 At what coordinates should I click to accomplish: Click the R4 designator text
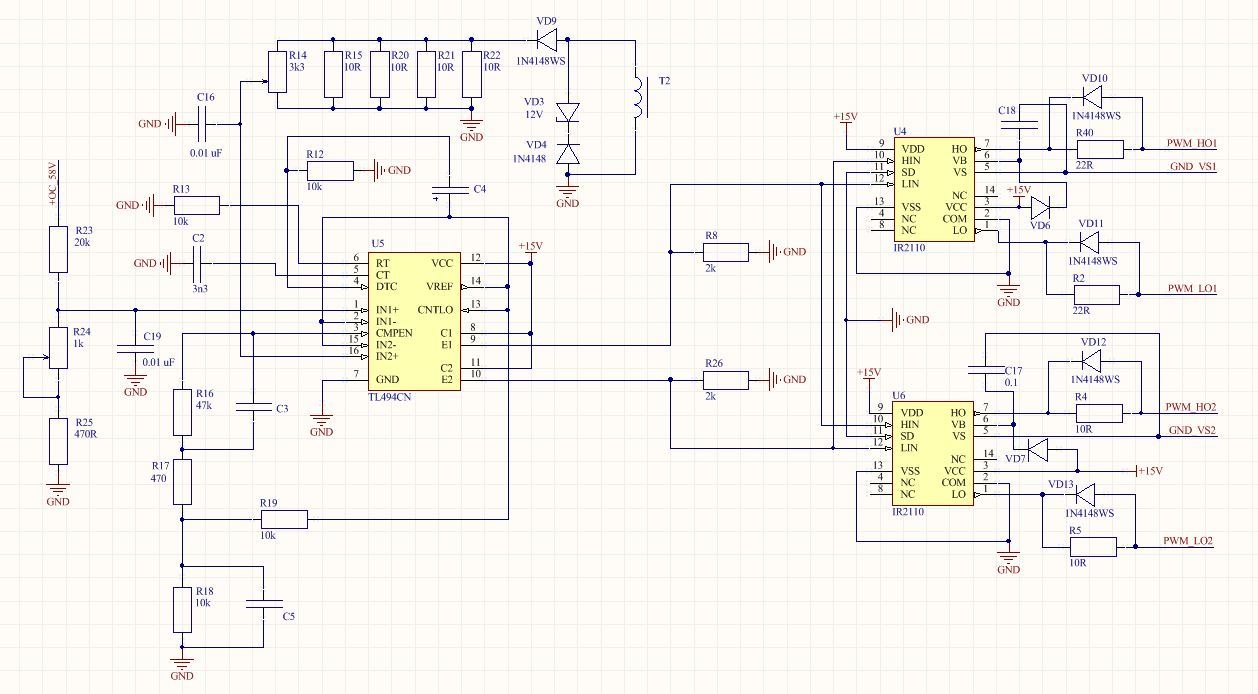point(1082,397)
